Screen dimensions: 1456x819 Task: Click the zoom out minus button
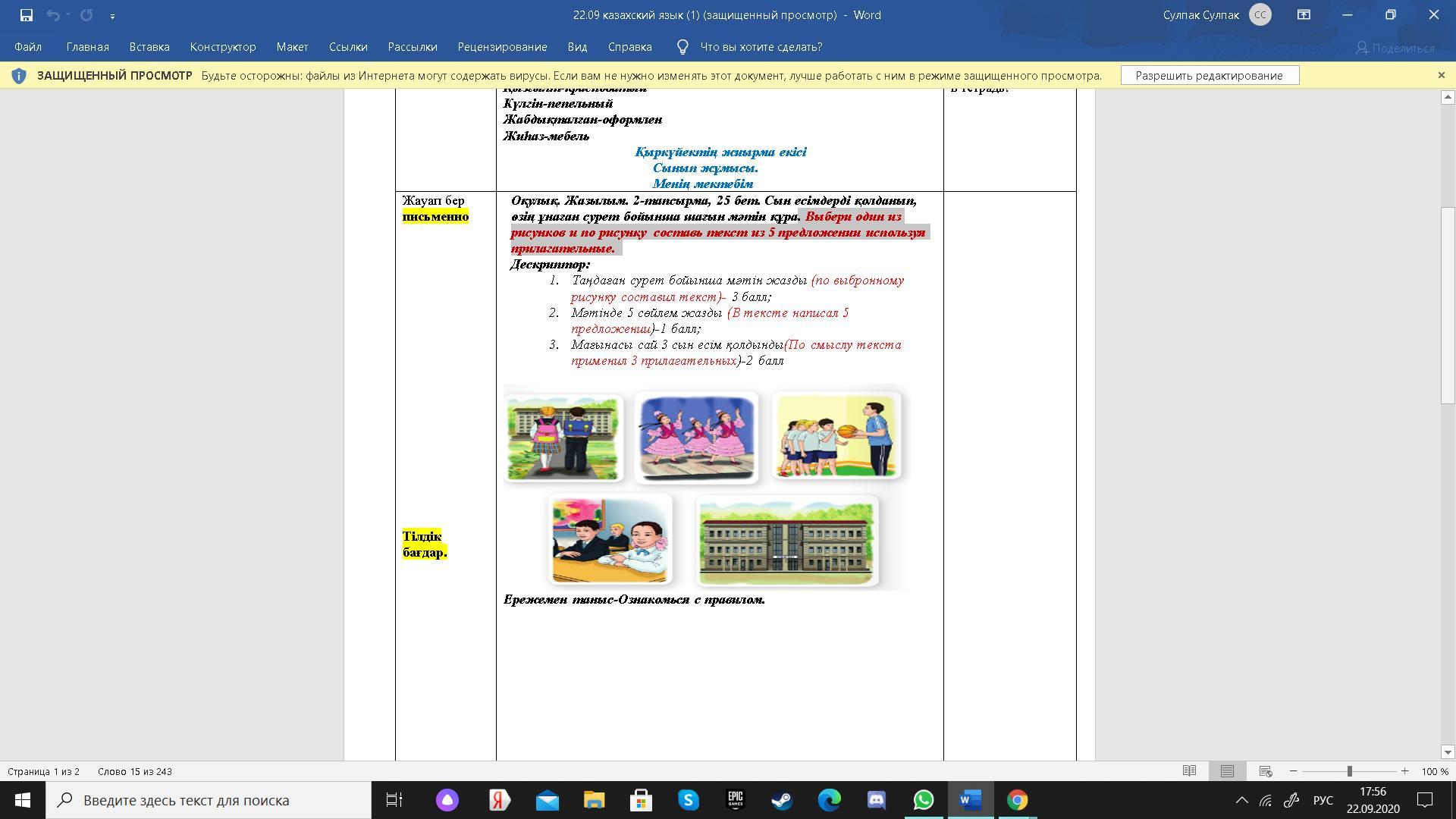[x=1294, y=771]
